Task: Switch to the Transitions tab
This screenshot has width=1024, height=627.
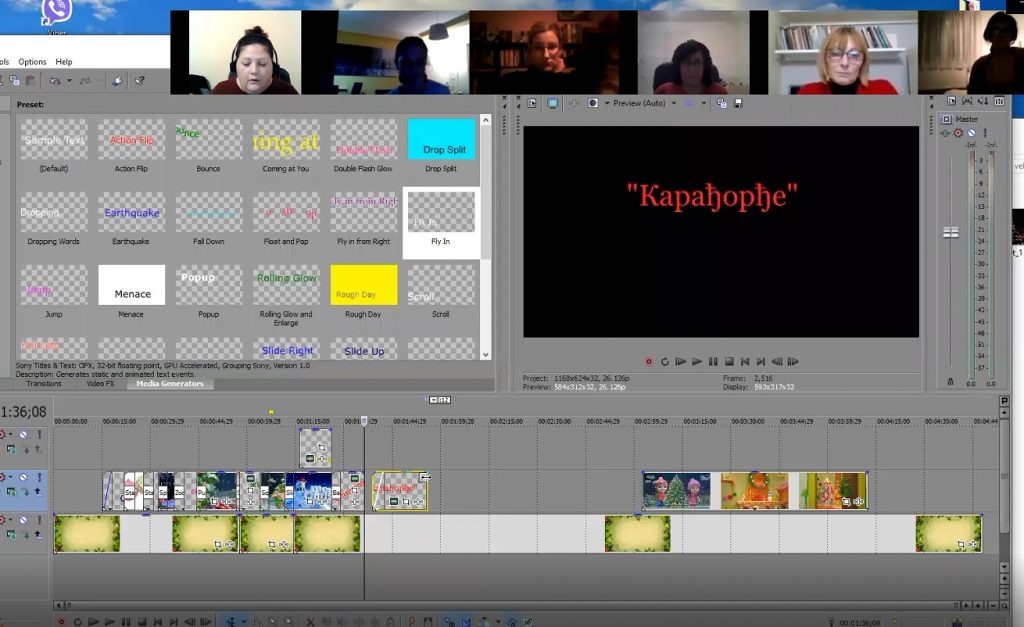Action: coord(44,384)
